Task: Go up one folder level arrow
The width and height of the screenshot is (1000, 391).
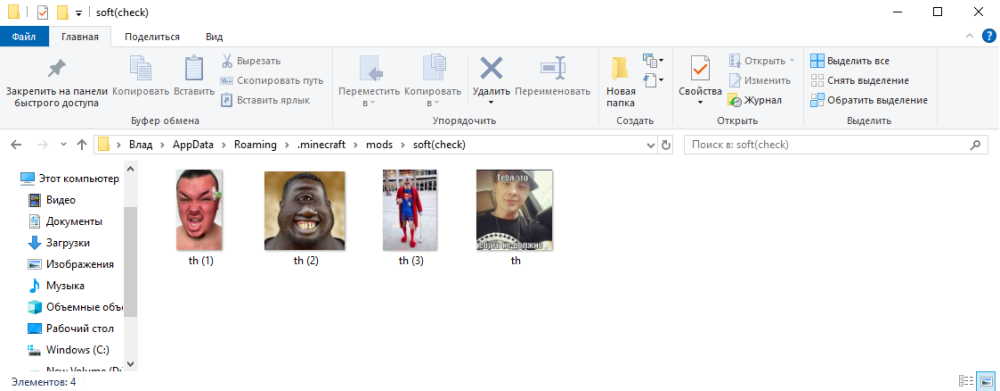Action: [82, 145]
